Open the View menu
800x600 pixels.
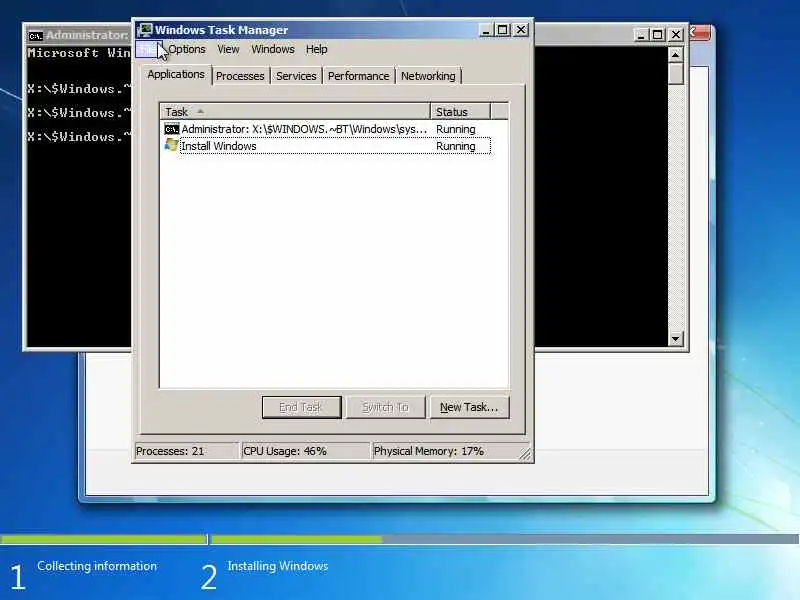[x=228, y=49]
